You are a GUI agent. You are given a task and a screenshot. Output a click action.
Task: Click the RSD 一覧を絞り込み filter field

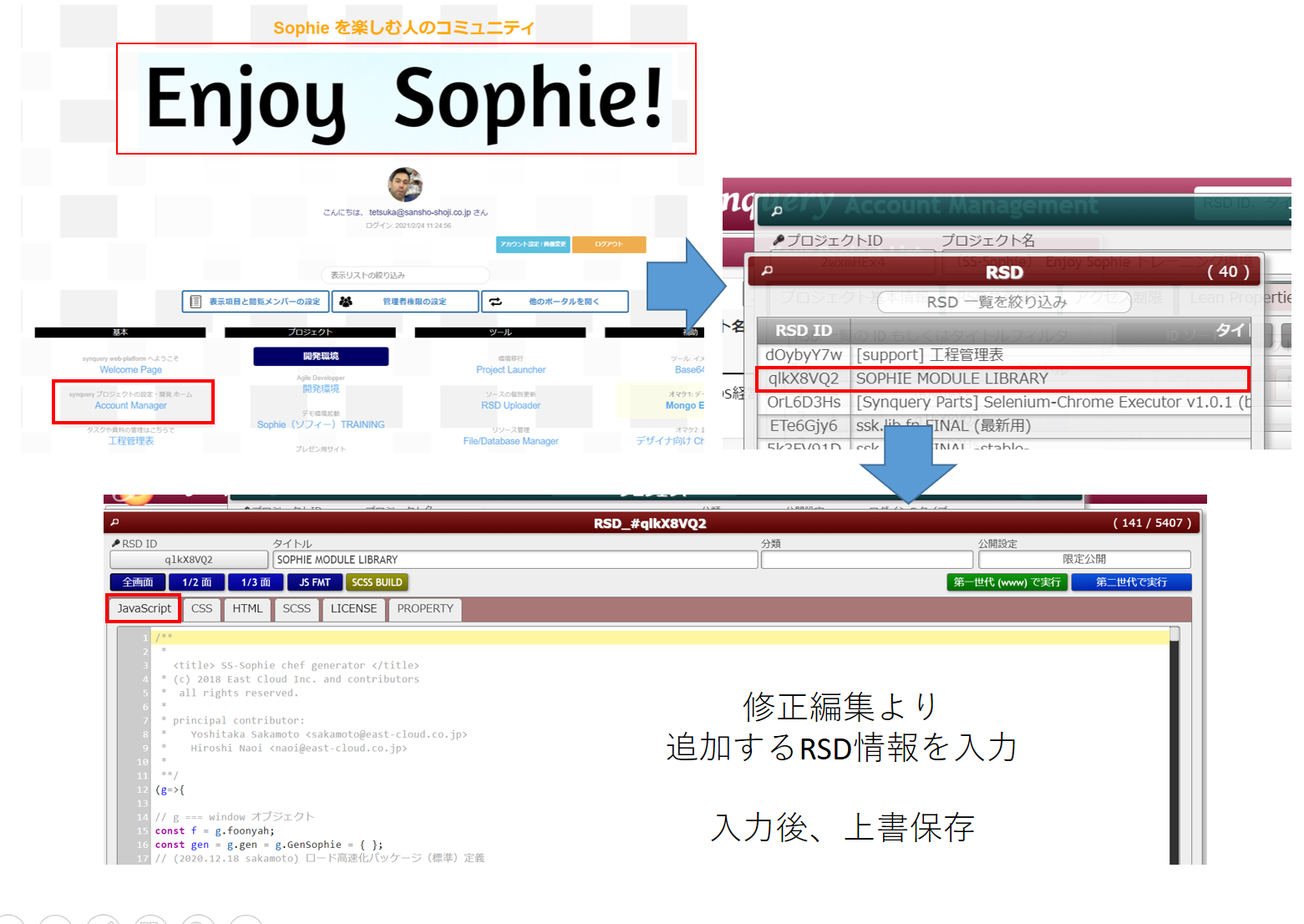tap(1004, 302)
